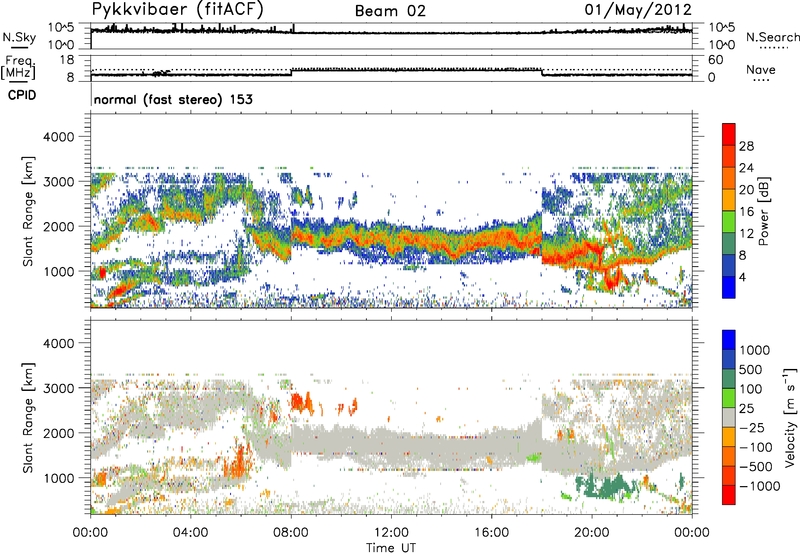The image size is (800, 554).
Task: Click the "-100" label on the velocity colorbar
Action: pos(758,447)
